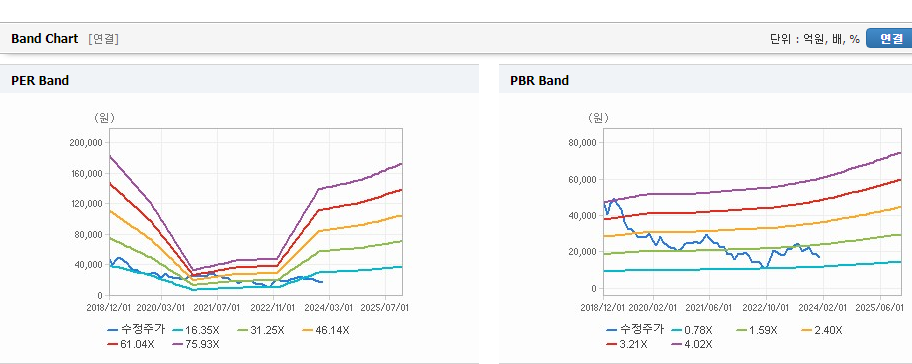Viewport: 912px width, 364px height.
Task: Click the PER Band chart plot area
Action: pyautogui.click(x=256, y=212)
